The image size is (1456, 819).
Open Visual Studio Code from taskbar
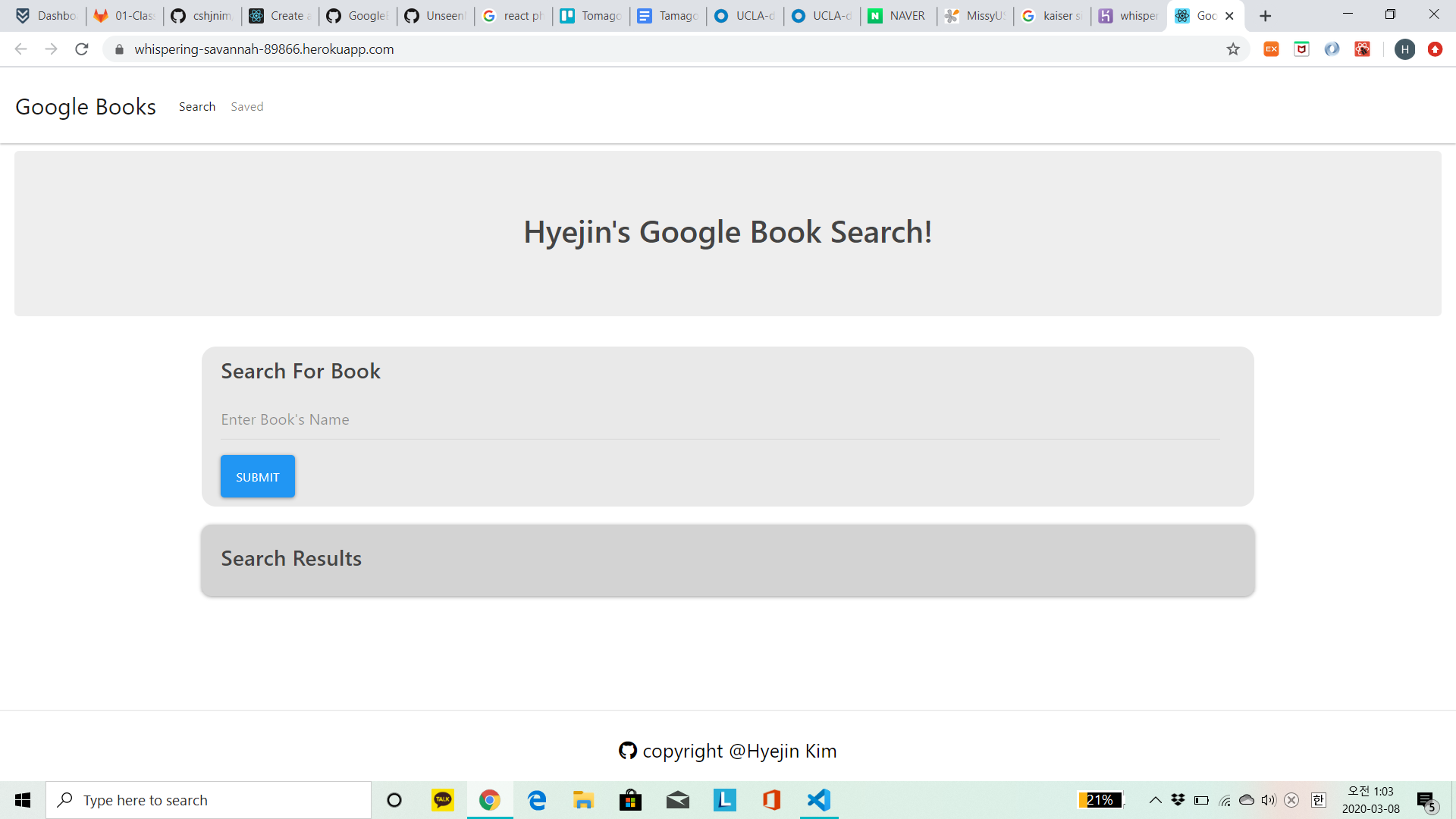819,800
